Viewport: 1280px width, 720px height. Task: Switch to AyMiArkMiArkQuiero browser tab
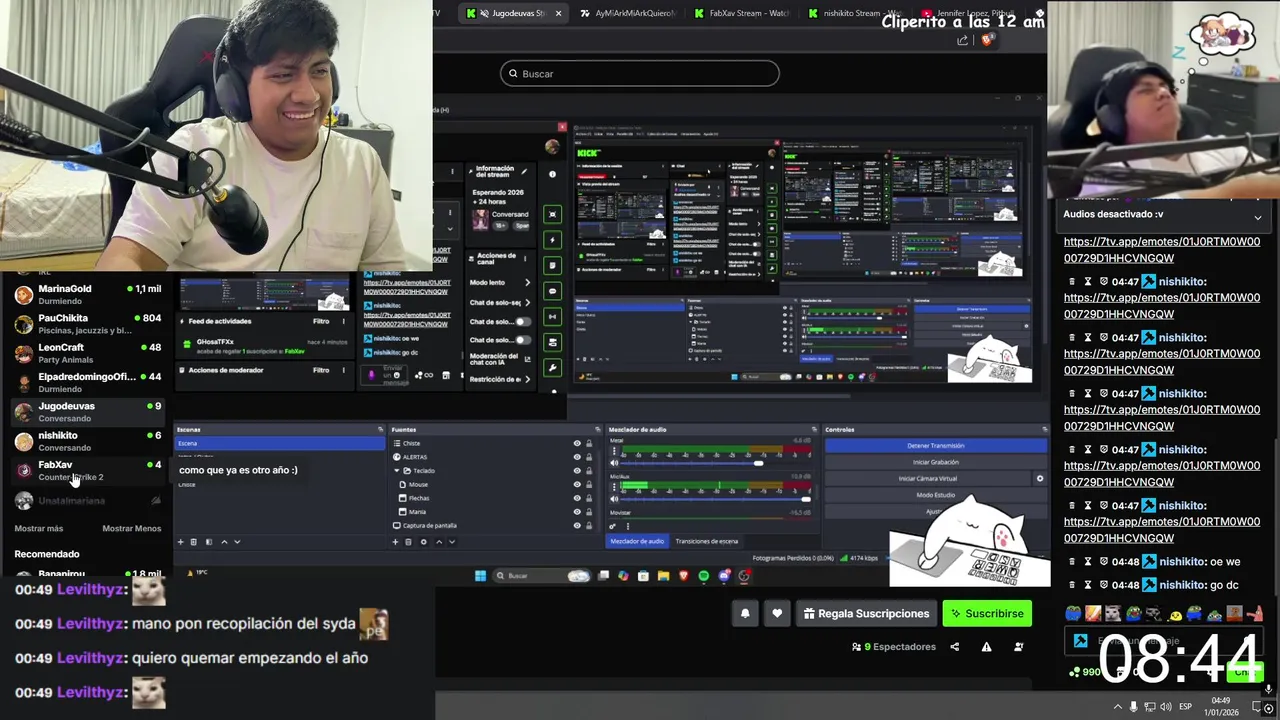click(x=628, y=13)
